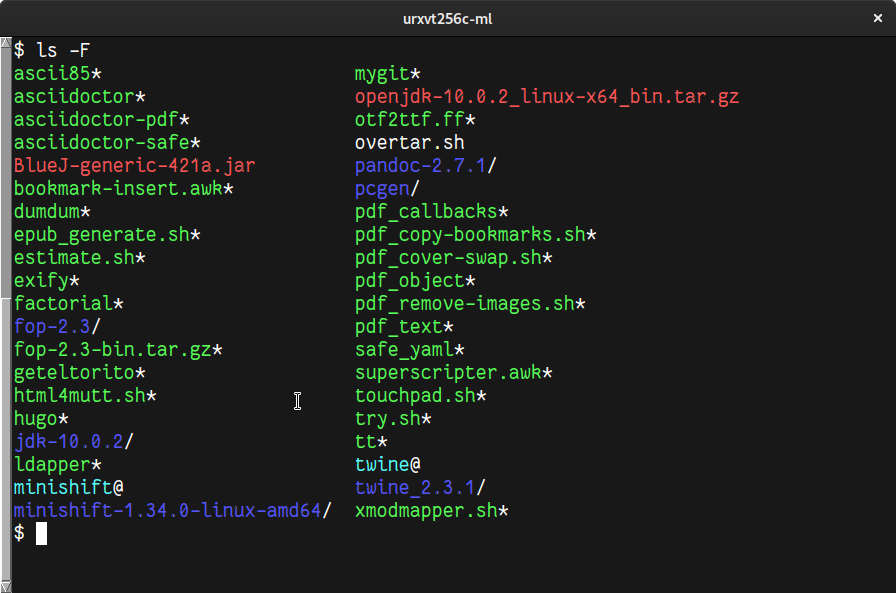Click the twine_2.3.1/ directory name
The width and height of the screenshot is (896, 593).
(420, 488)
